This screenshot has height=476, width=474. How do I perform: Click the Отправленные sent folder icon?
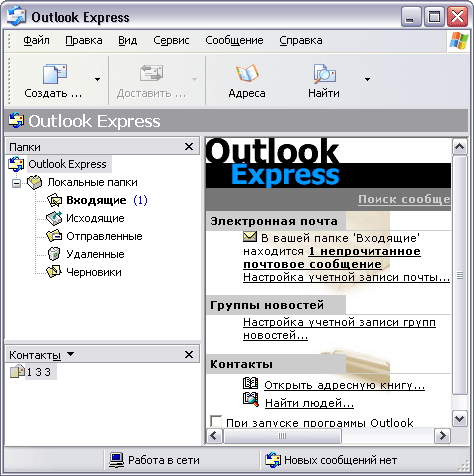pos(54,236)
